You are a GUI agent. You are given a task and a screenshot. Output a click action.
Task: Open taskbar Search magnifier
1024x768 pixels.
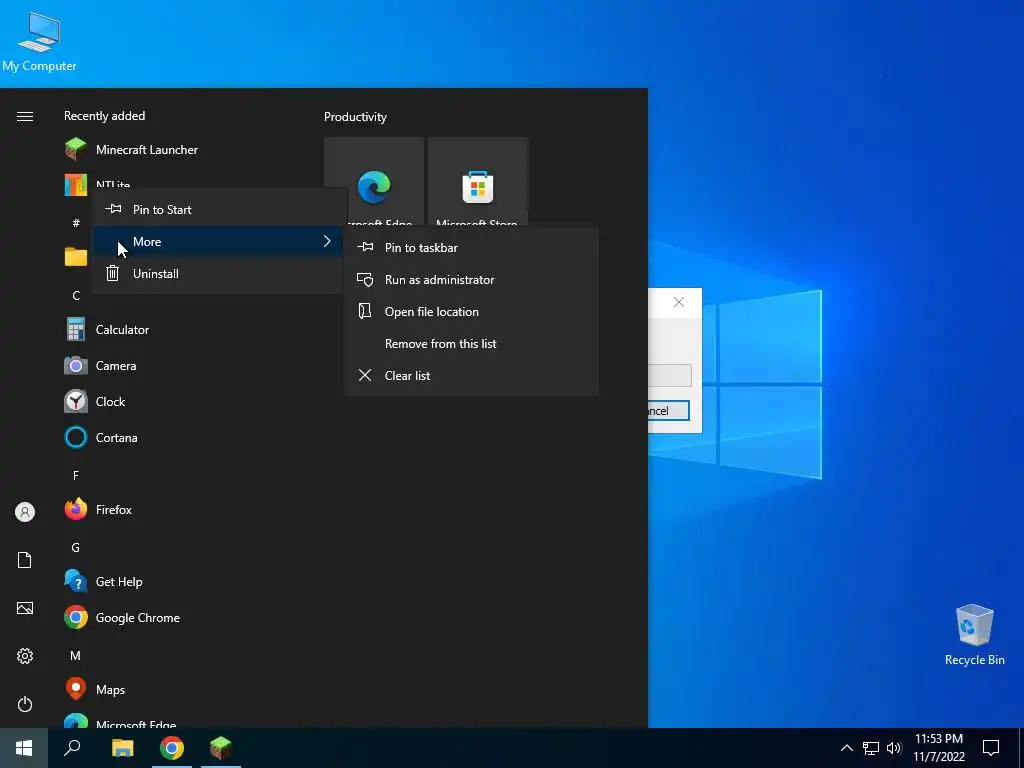(72, 748)
